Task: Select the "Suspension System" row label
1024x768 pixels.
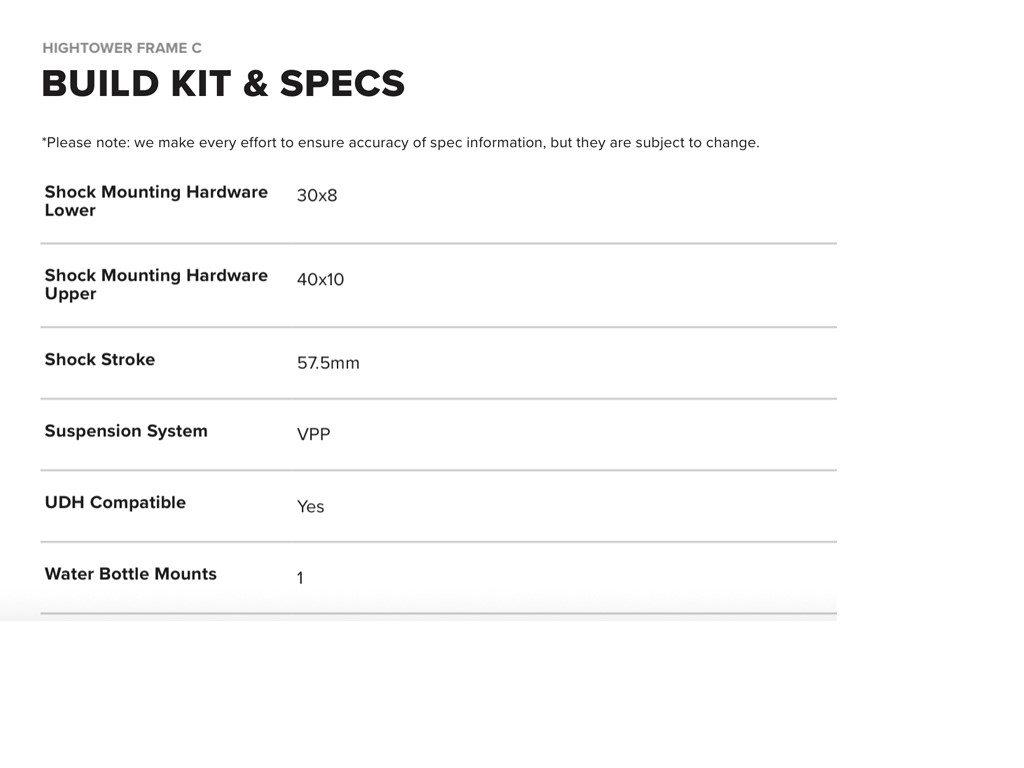Action: 126,431
